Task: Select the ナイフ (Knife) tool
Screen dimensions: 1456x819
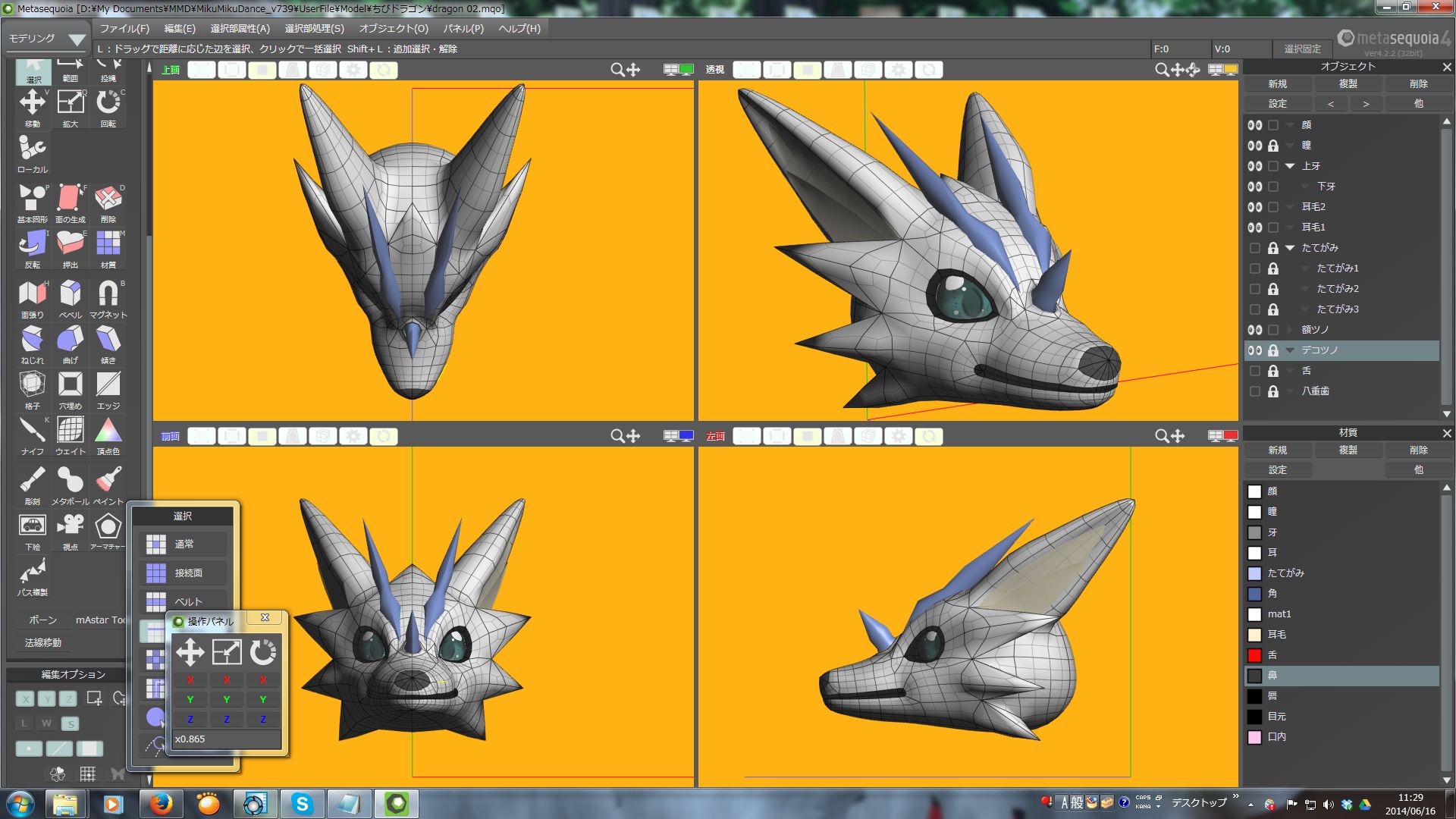Action: tap(33, 435)
